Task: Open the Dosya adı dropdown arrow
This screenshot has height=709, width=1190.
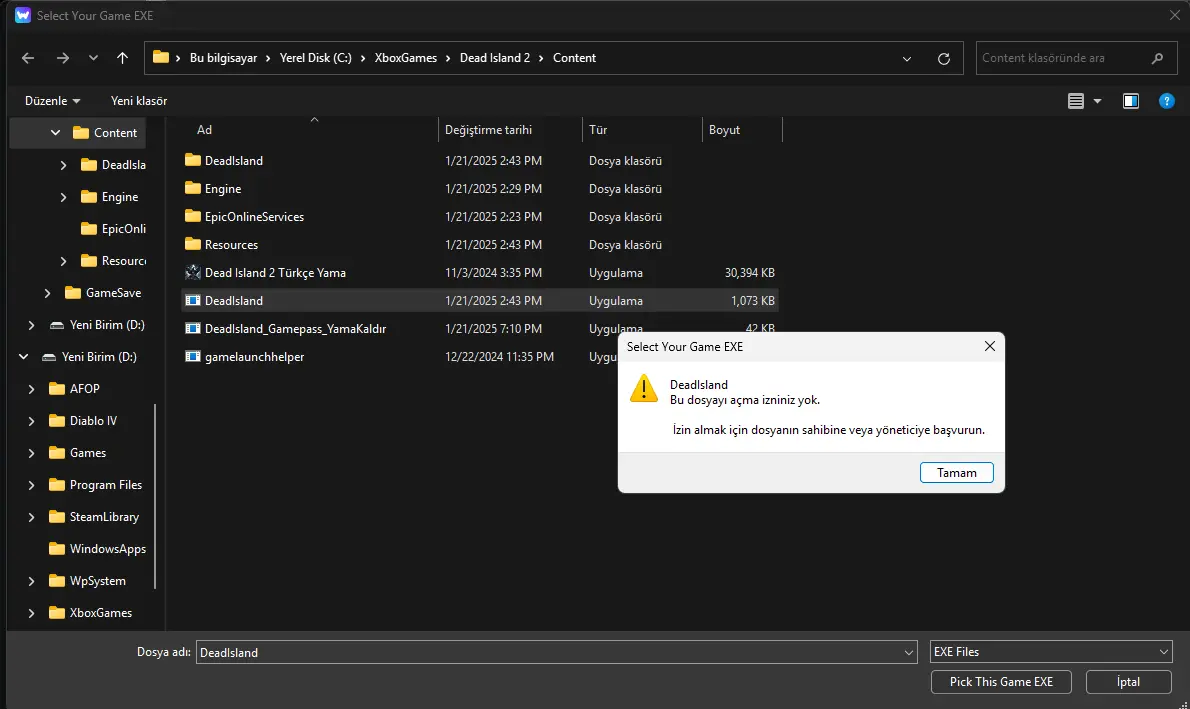Action: tap(908, 652)
